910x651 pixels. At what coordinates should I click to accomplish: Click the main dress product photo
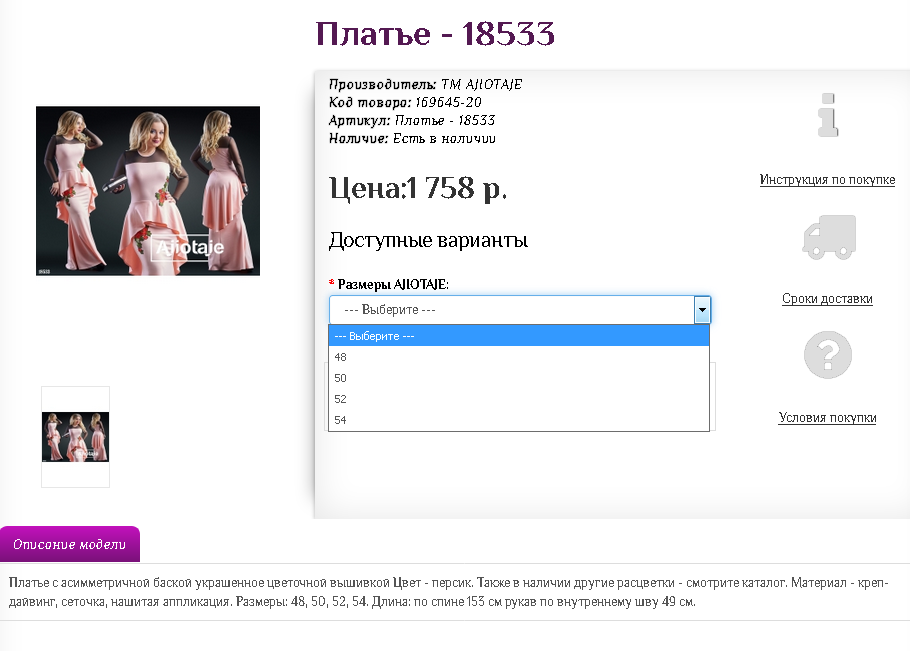click(148, 191)
